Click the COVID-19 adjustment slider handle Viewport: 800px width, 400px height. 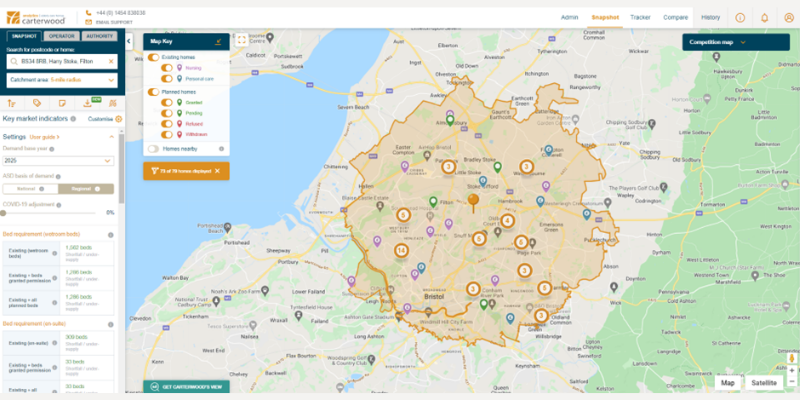click(3, 213)
